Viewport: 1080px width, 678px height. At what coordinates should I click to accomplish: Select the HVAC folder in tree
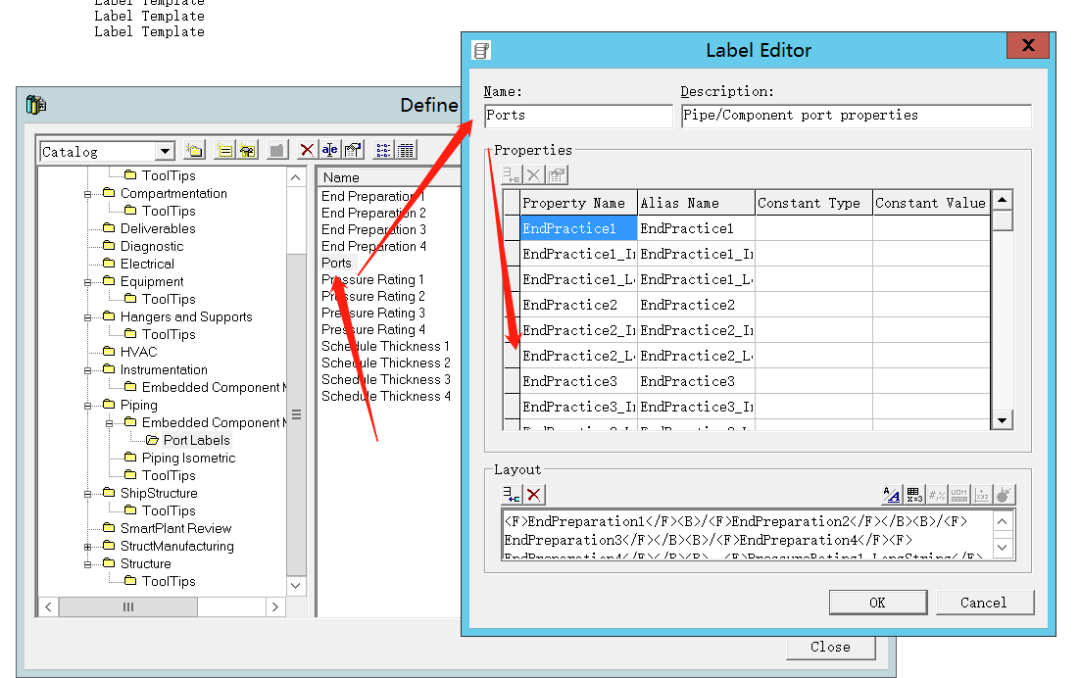coord(138,352)
